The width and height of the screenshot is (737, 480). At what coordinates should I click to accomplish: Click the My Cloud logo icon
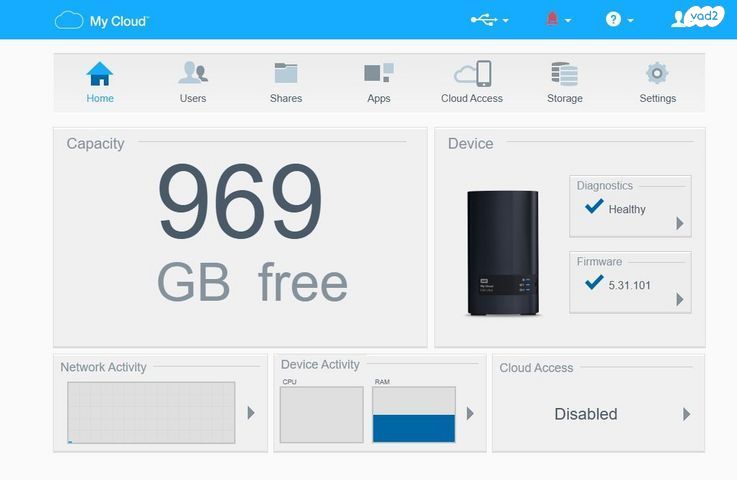click(x=69, y=20)
